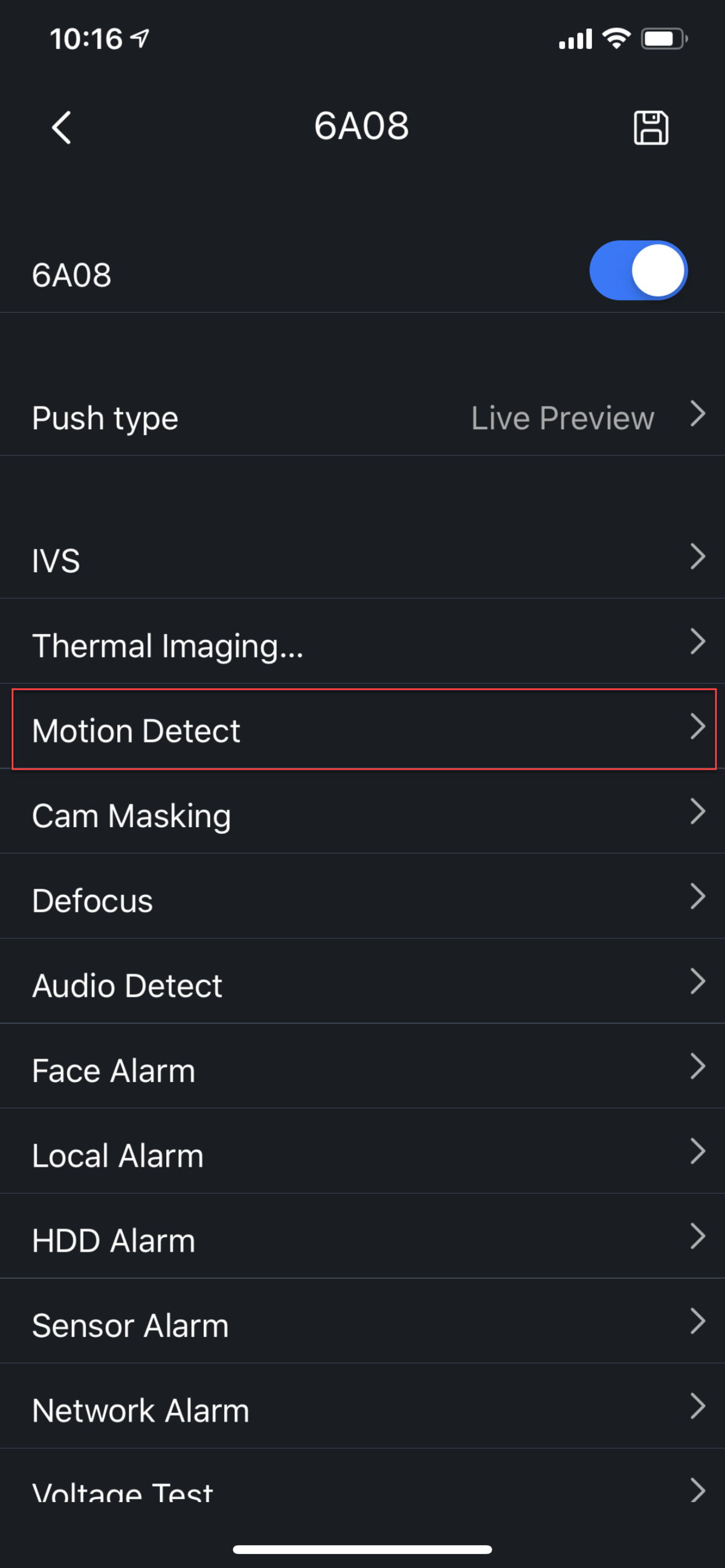725x1568 pixels.
Task: Toggle the 6A08 notification switch
Action: (x=638, y=270)
